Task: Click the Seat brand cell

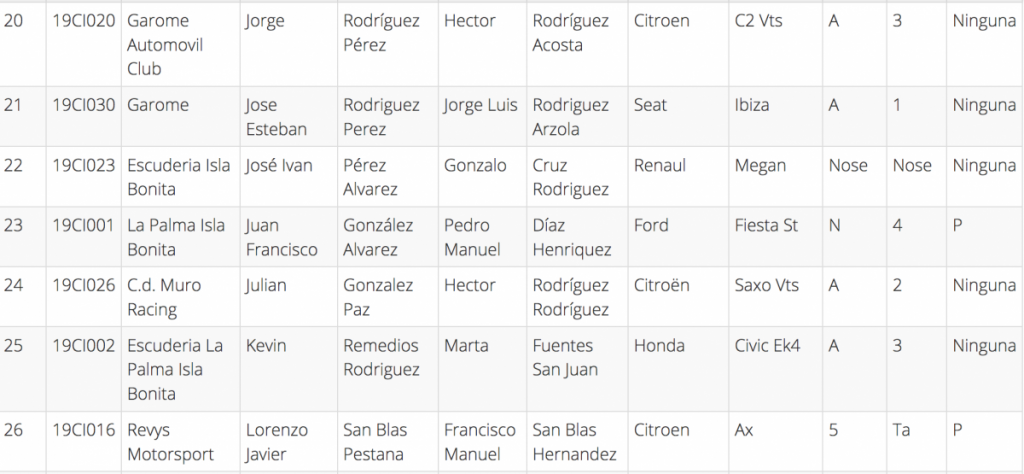Action: coord(650,105)
